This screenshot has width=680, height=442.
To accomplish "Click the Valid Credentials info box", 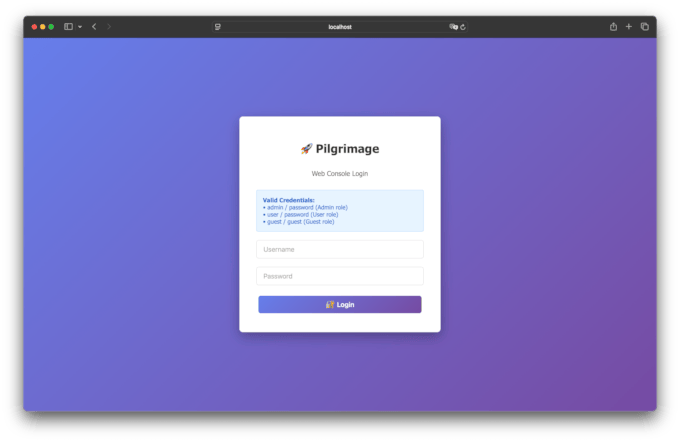I will [x=339, y=210].
